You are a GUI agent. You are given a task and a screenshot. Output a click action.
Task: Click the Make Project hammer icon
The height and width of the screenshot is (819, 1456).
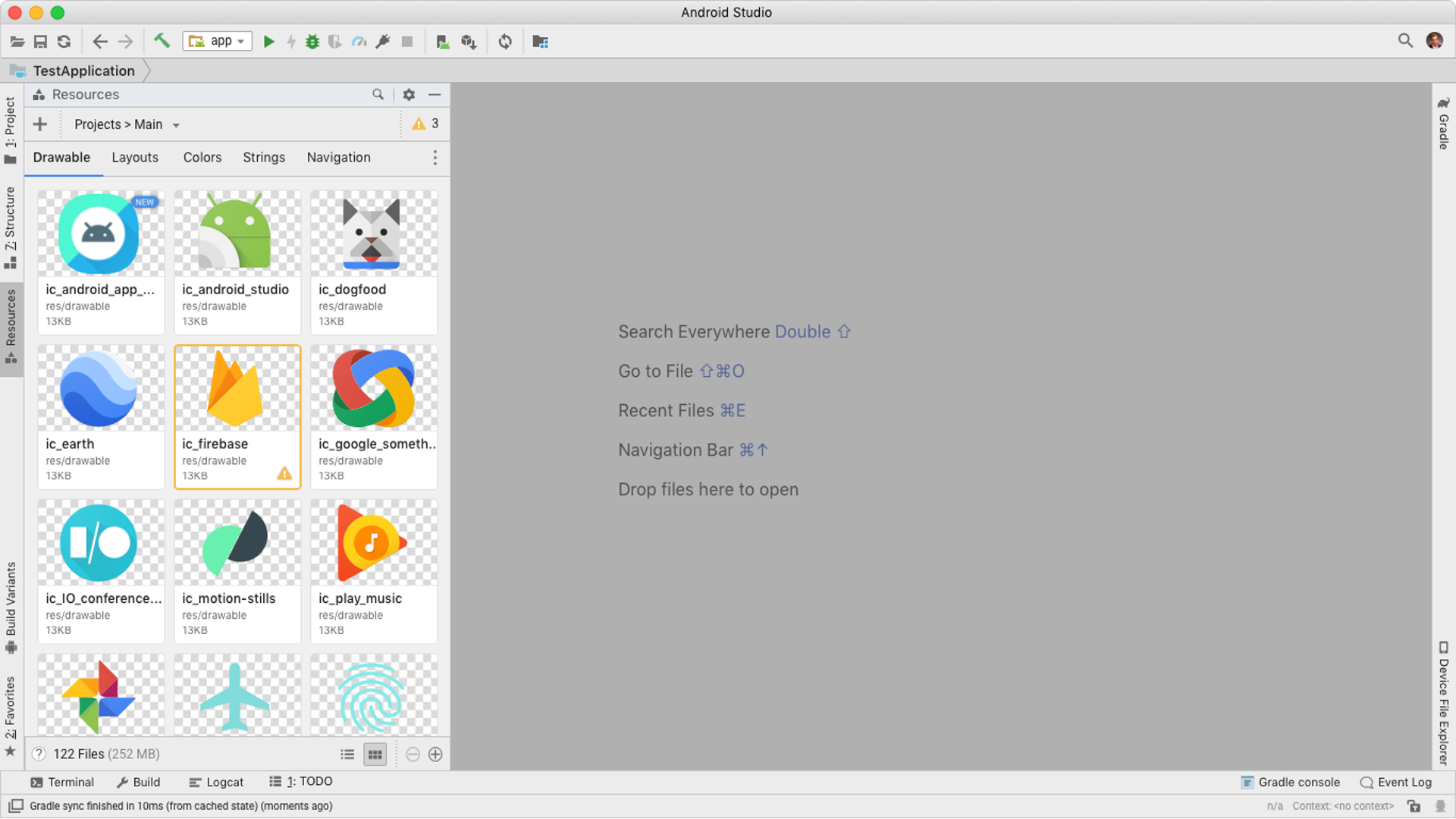162,41
